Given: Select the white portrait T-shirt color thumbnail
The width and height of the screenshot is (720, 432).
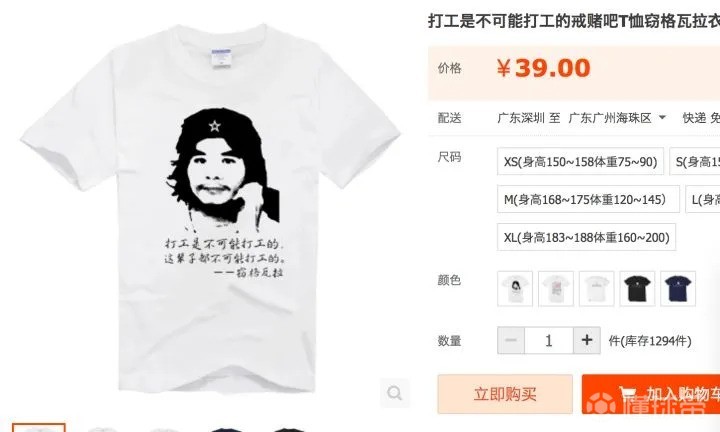Looking at the screenshot, I should pyautogui.click(x=515, y=288).
